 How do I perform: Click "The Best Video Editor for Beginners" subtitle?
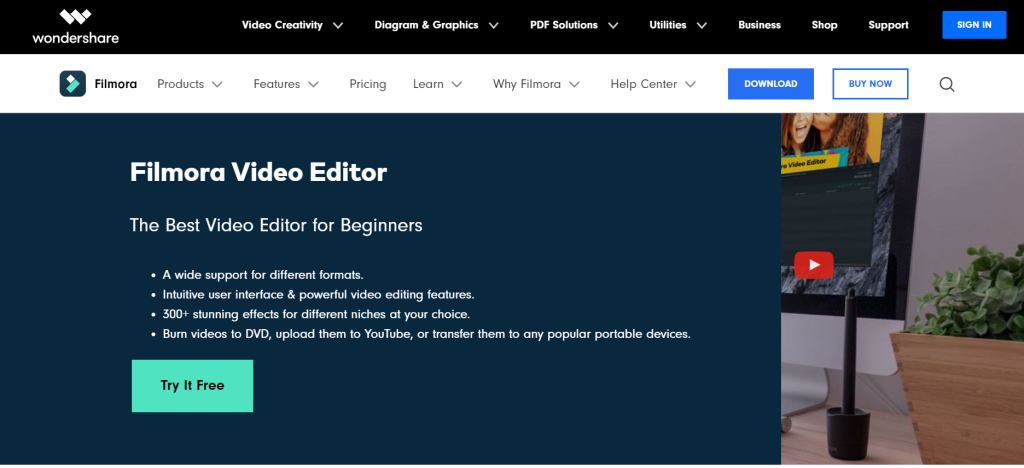click(276, 225)
